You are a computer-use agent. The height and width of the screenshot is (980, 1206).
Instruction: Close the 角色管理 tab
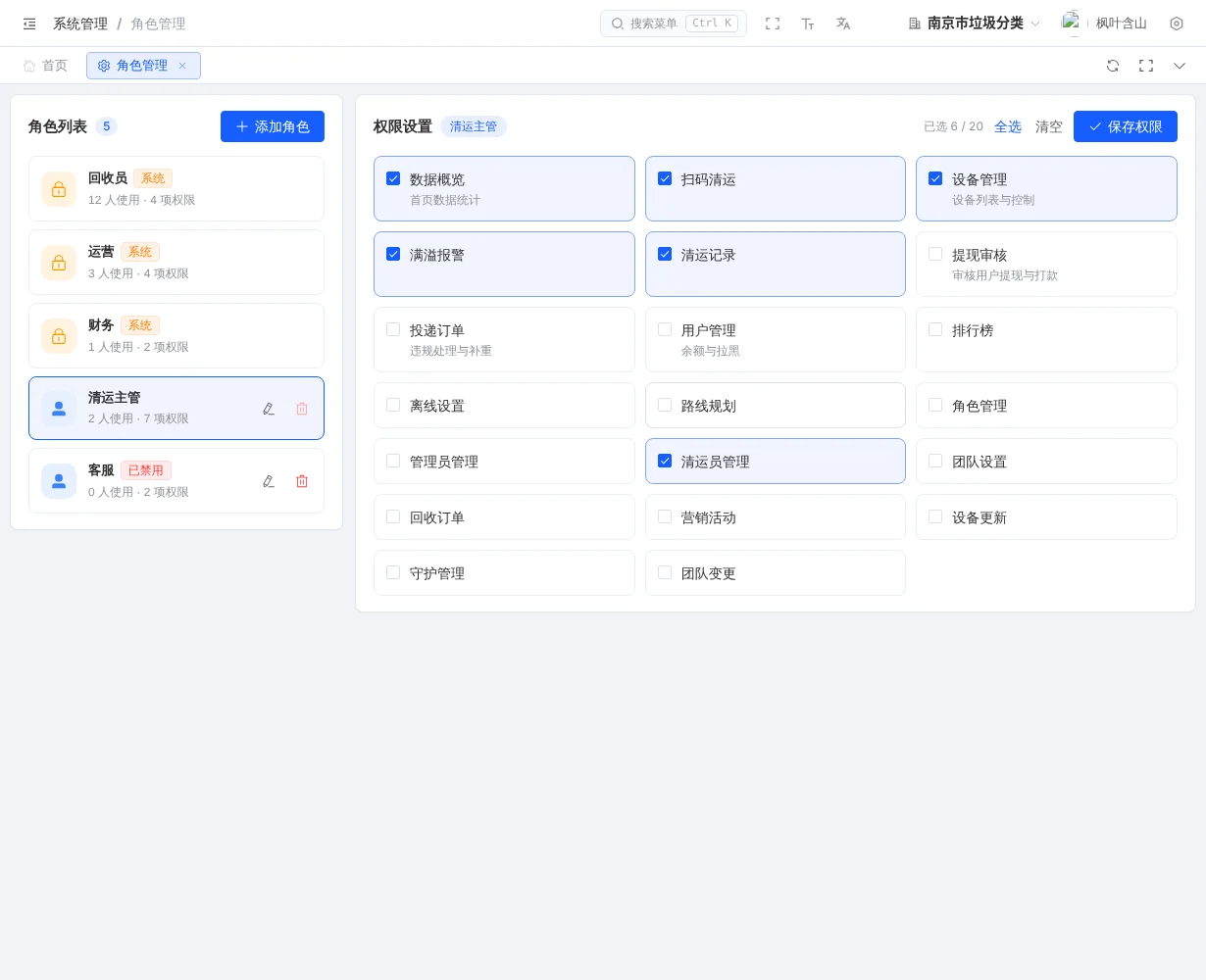coord(182,66)
